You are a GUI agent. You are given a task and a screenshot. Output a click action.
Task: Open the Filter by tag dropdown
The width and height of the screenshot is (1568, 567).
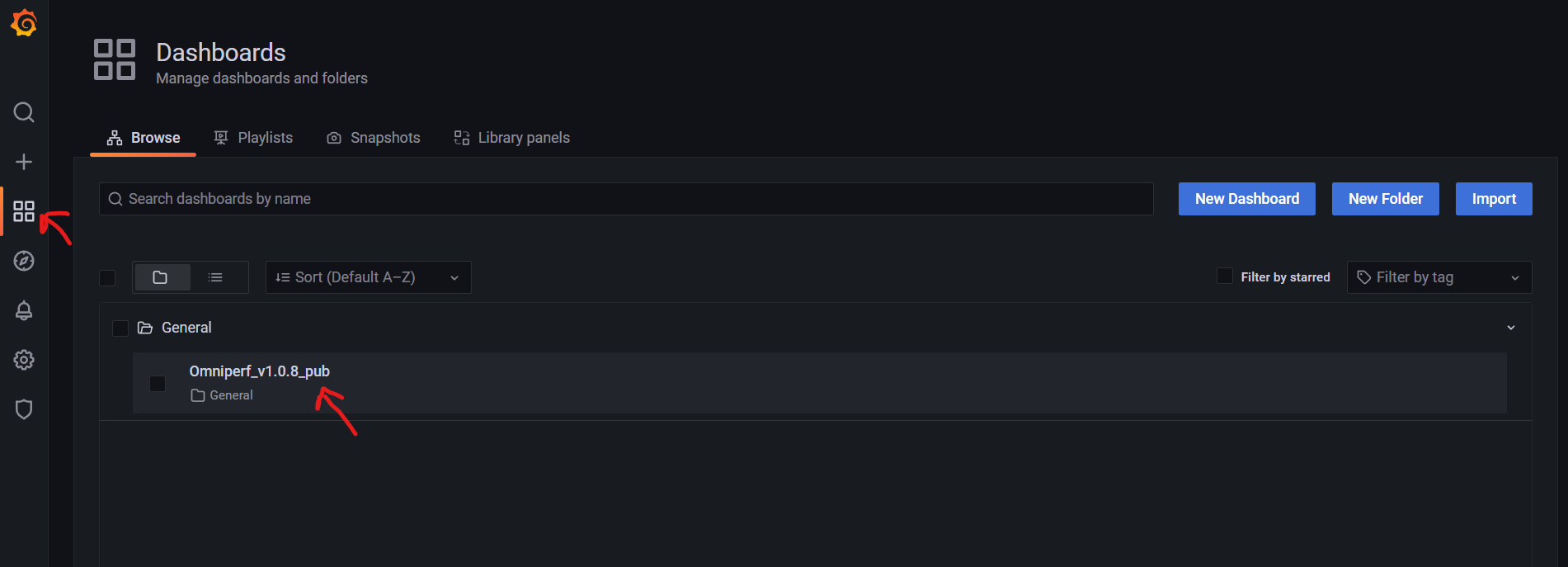1439,277
